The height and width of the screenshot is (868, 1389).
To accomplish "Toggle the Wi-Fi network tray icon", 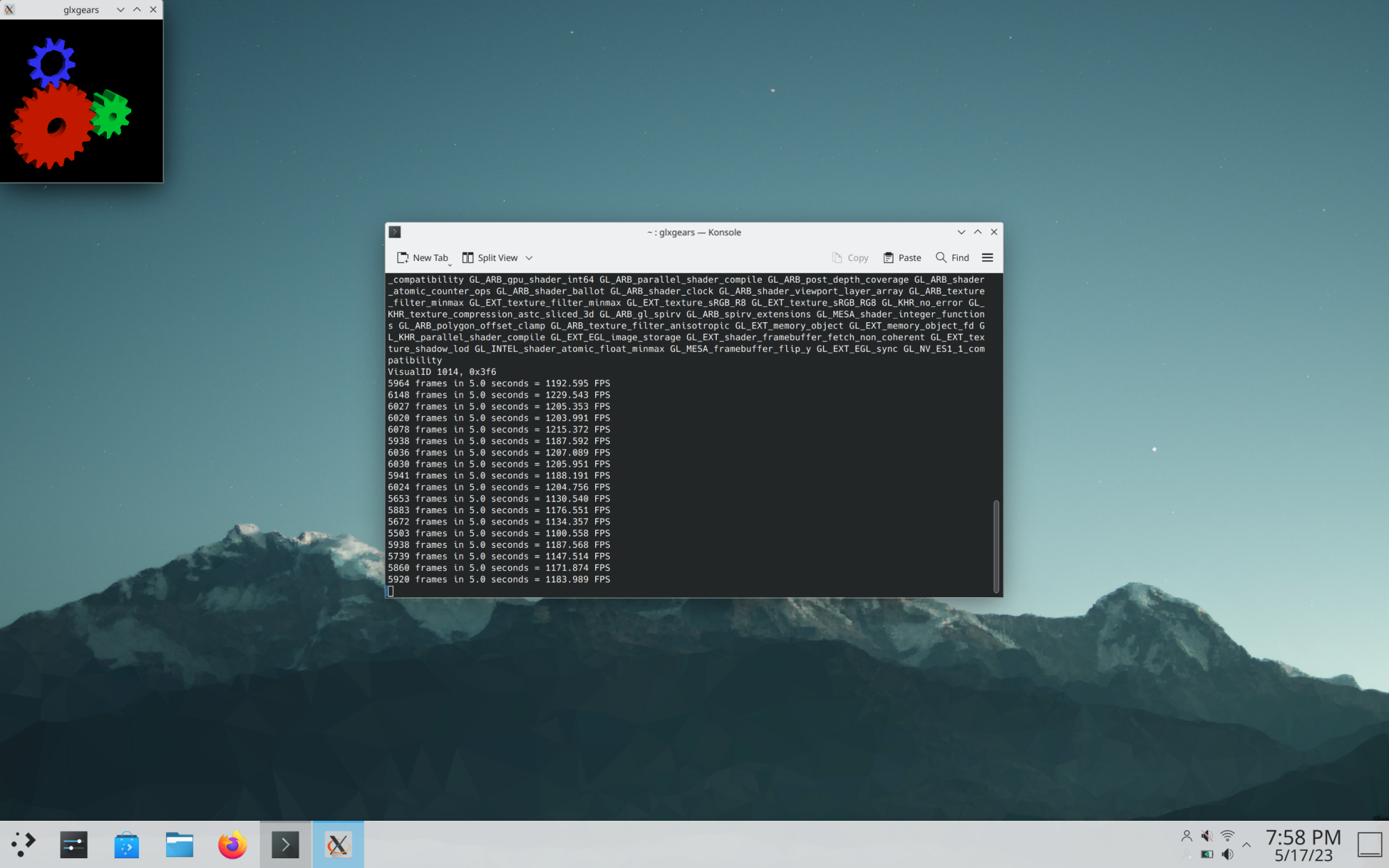I will (x=1228, y=835).
